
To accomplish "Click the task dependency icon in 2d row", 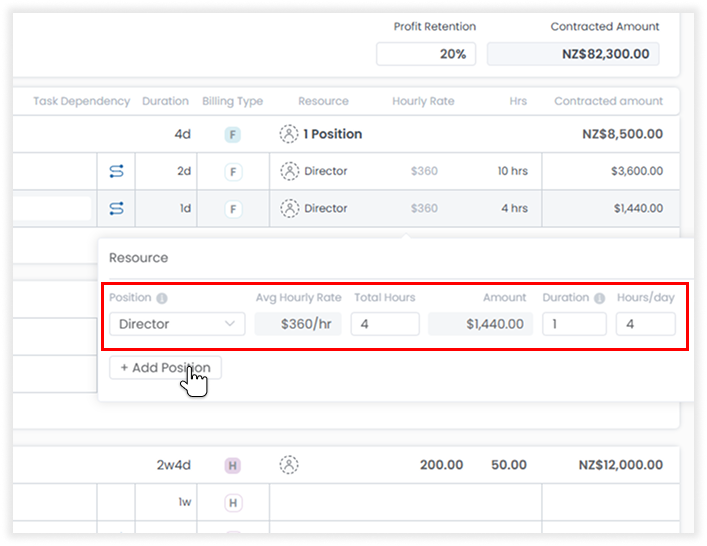I will (x=116, y=171).
